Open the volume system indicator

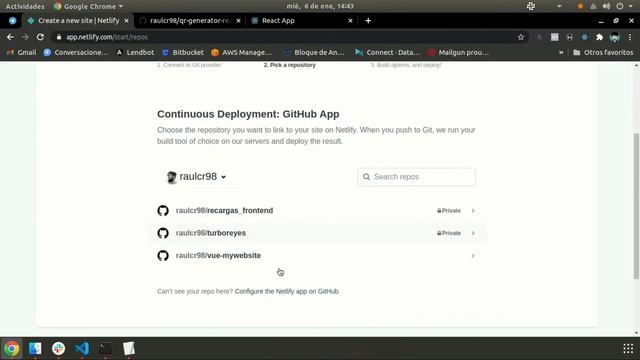click(x=607, y=6)
